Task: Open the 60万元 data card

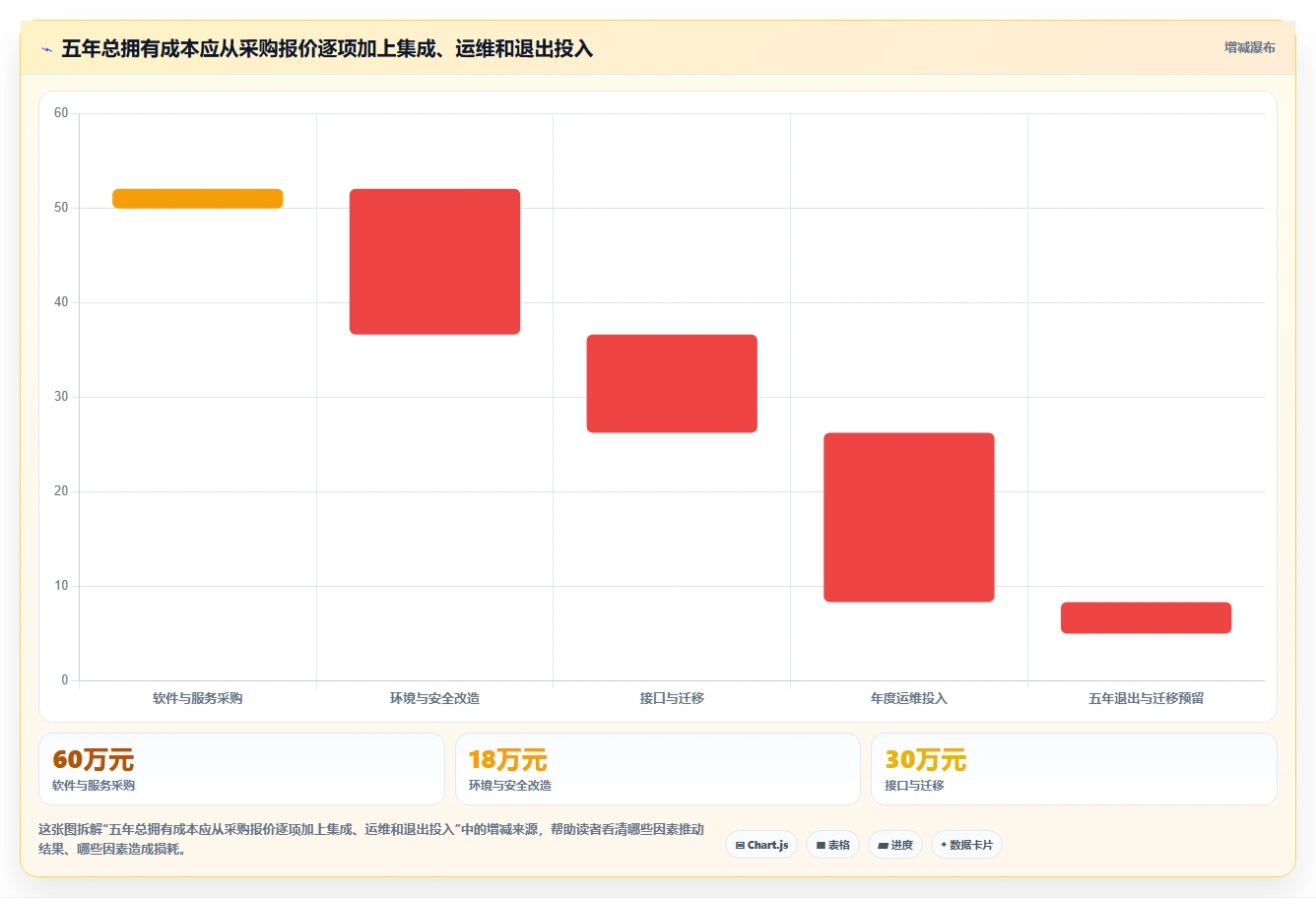Action: point(241,769)
